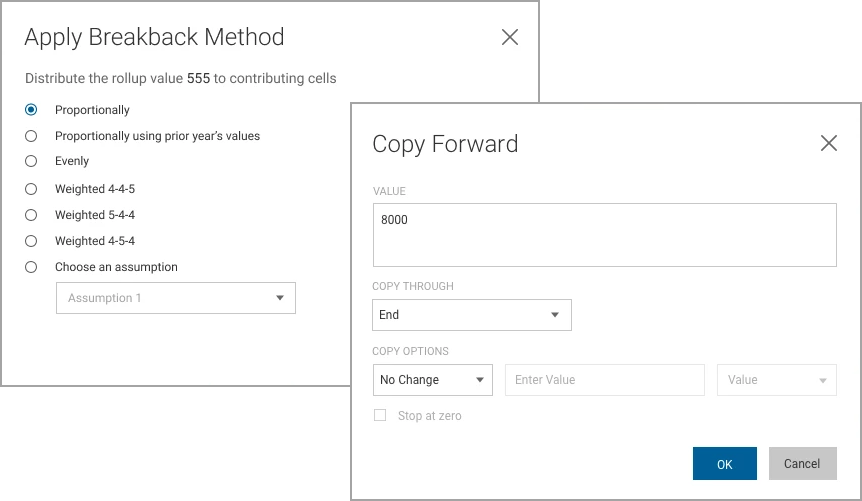Toggle the Stop at zero checkbox
Screen dimensions: 862x501
click(x=380, y=415)
